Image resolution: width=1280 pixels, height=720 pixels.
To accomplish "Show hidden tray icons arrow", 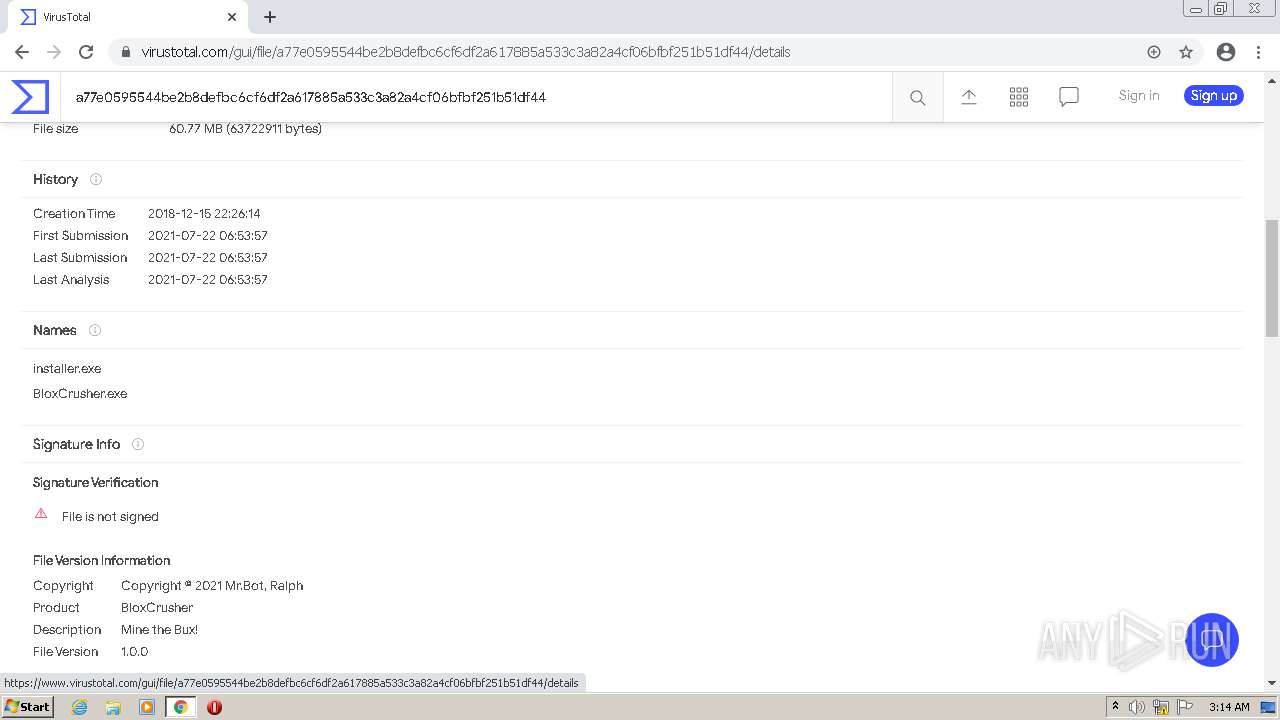I will (1115, 707).
